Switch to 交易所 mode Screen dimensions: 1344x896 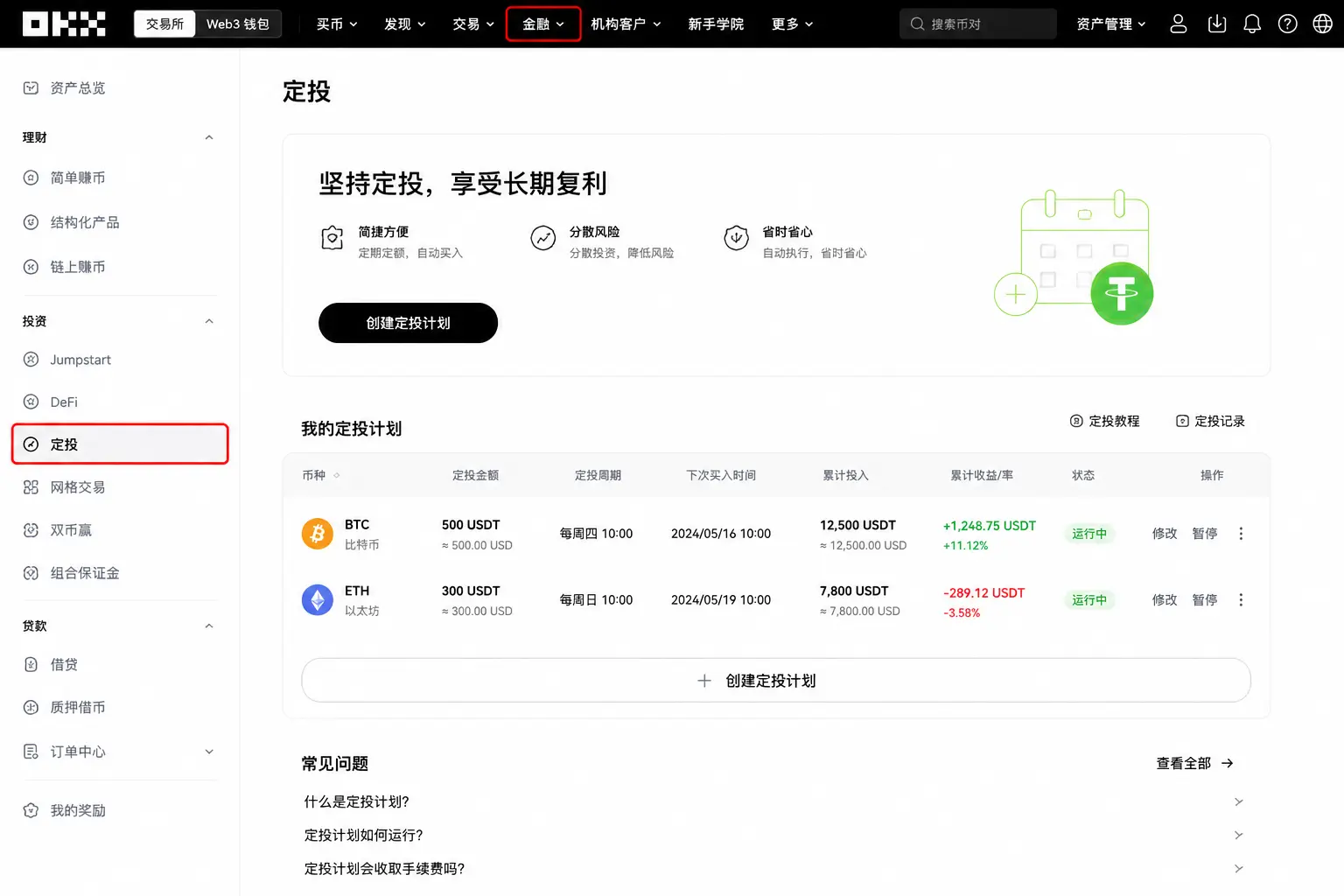[164, 24]
